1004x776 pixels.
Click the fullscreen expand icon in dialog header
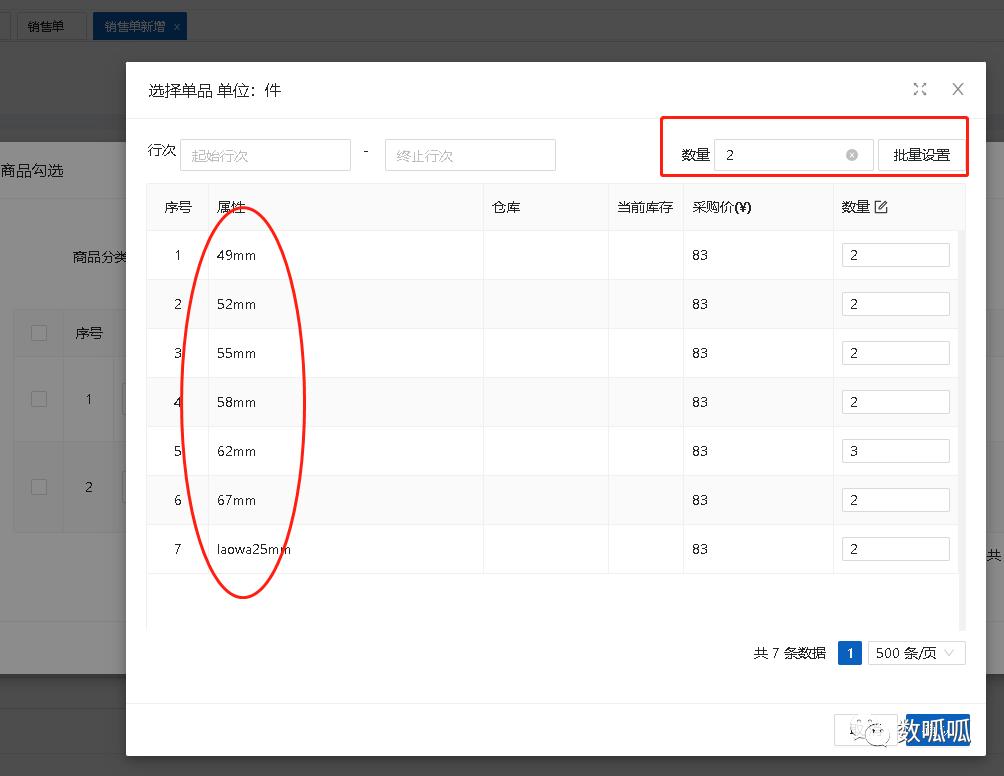[x=920, y=89]
